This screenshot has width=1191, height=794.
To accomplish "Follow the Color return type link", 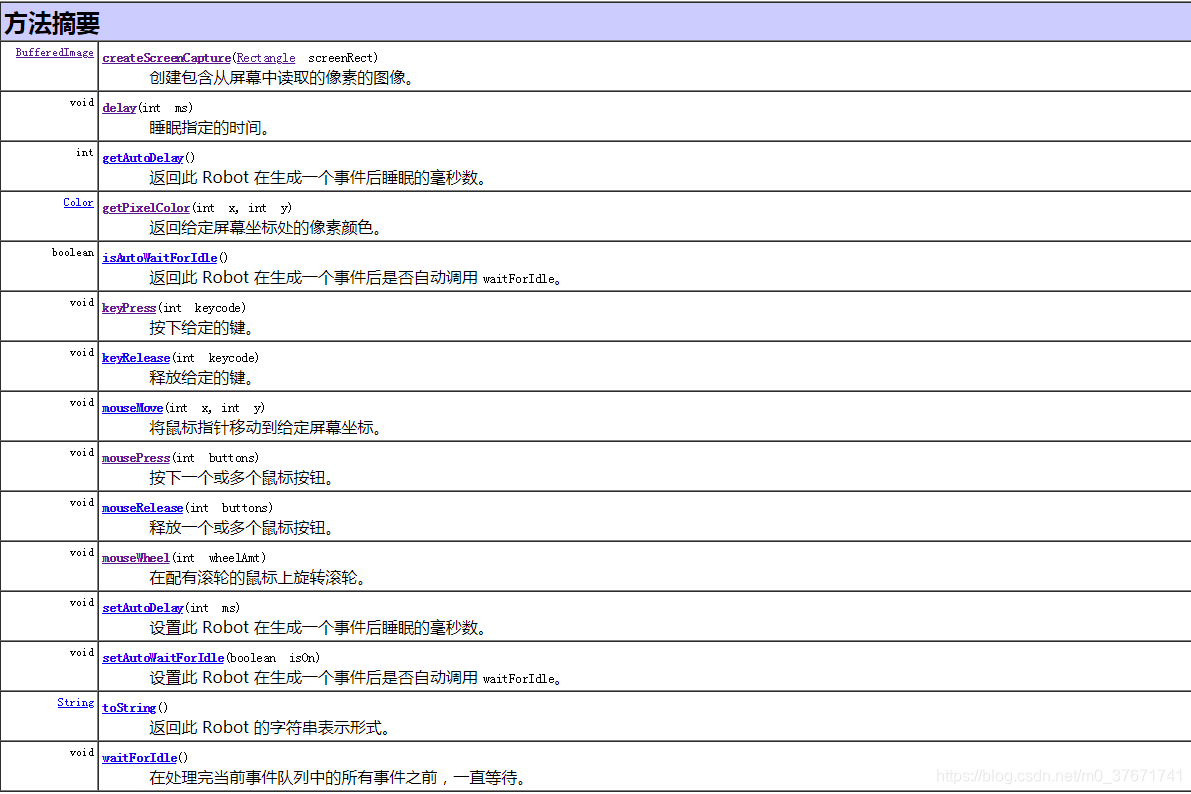I will click(x=78, y=202).
